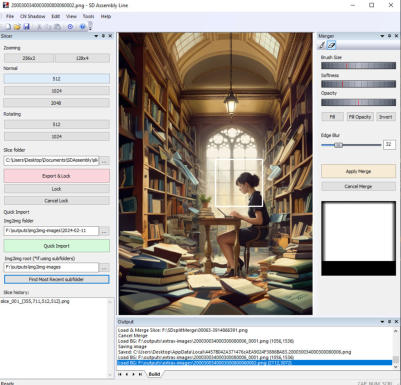Image resolution: width=401 pixels, height=385 pixels.
Task: Adjust the Brush Size slider
Action: 358,66
